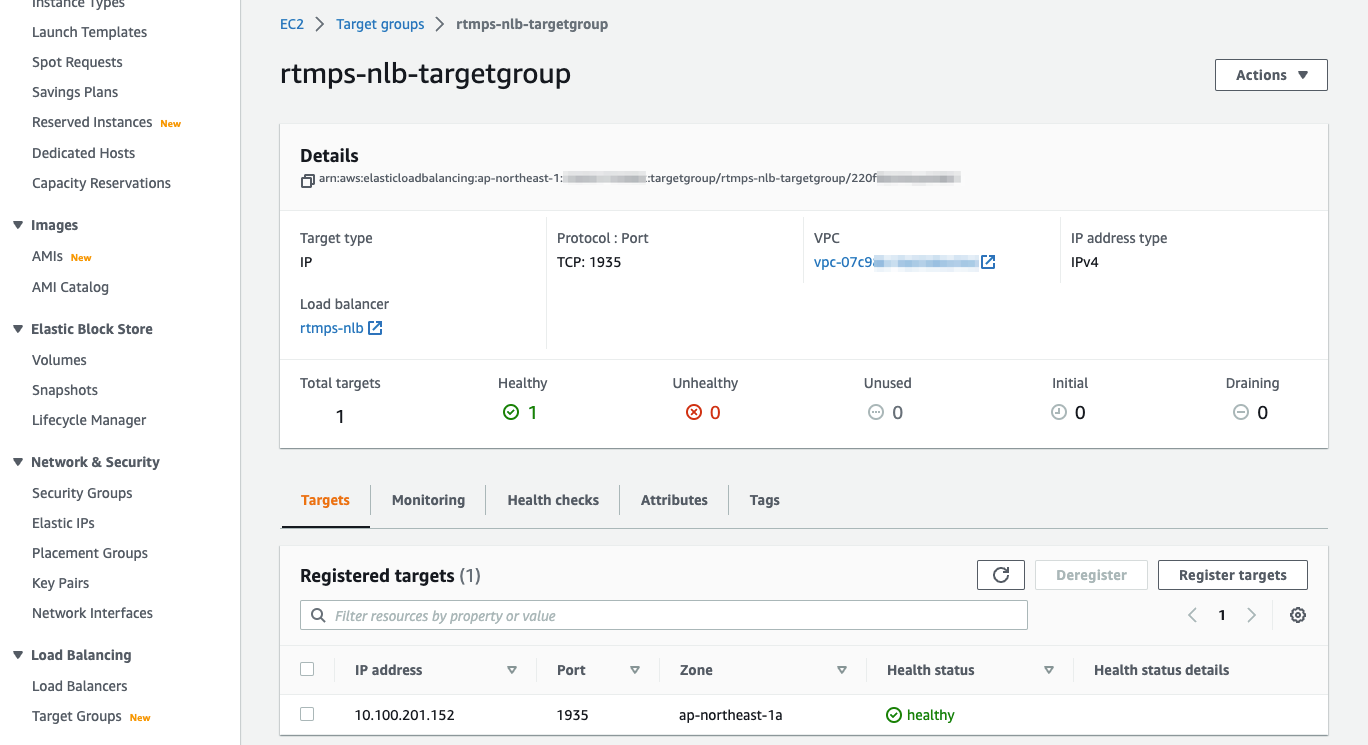Screen dimensions: 1368x745
Task: Sort by IP address column arrow
Action: 512,670
